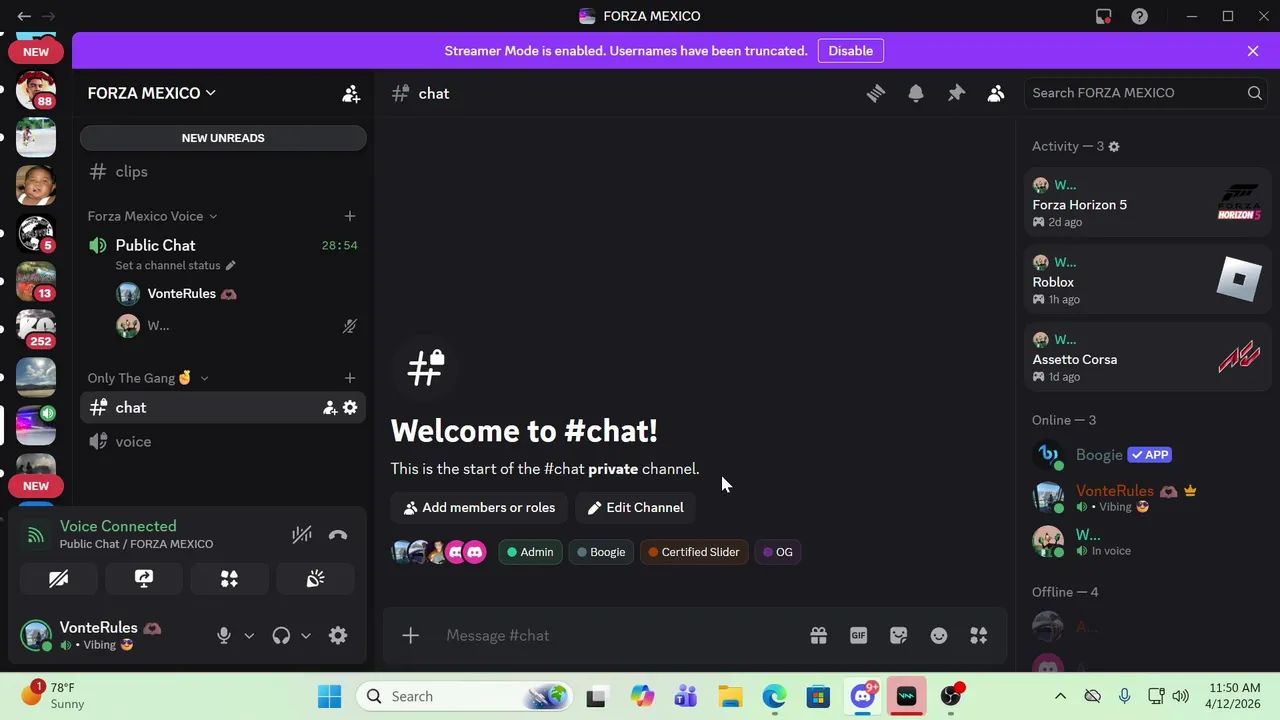Set a channel status
Viewport: 1280px width, 720px height.
175,265
